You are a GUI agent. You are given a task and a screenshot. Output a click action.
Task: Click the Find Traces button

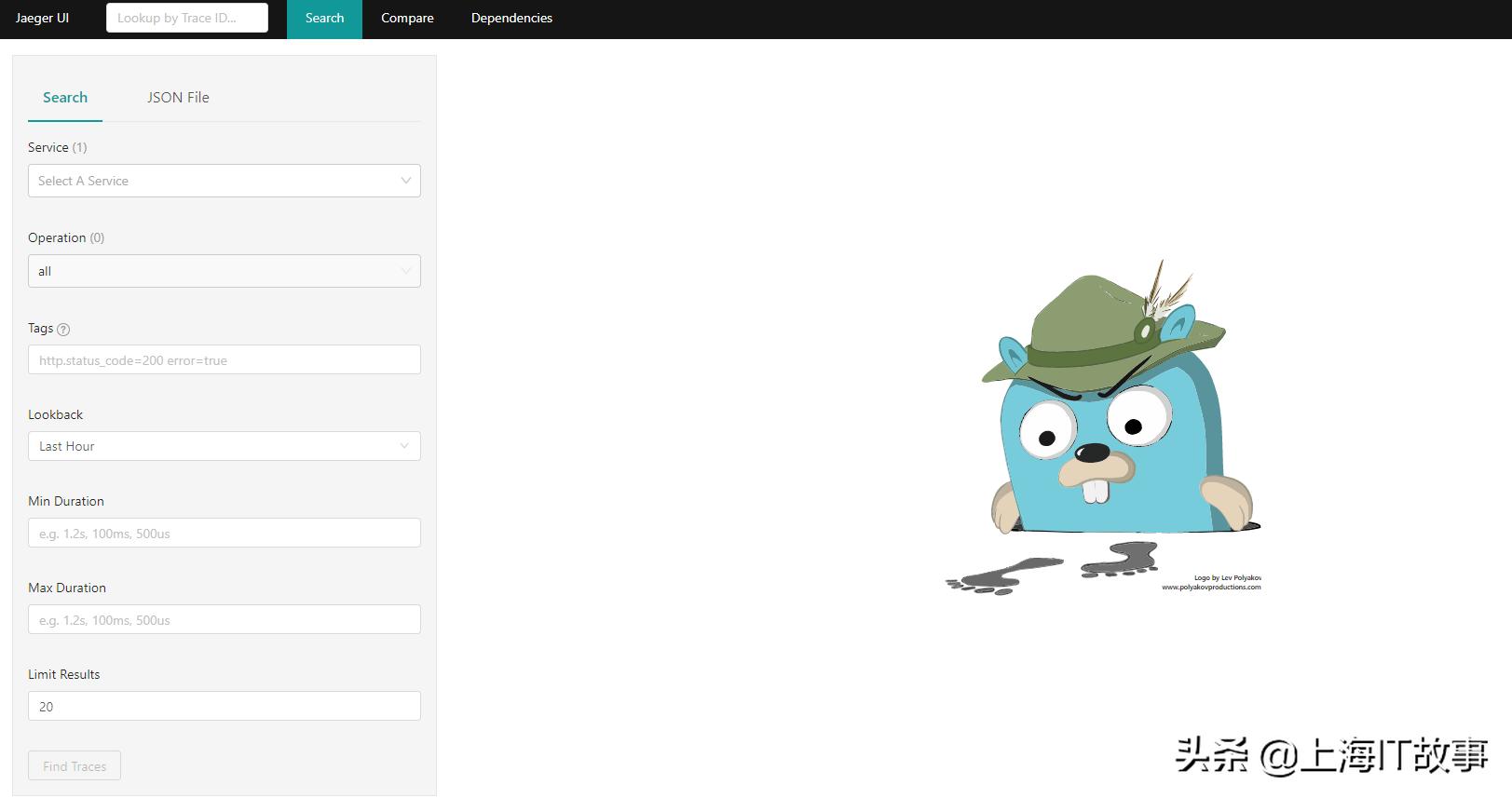(75, 766)
